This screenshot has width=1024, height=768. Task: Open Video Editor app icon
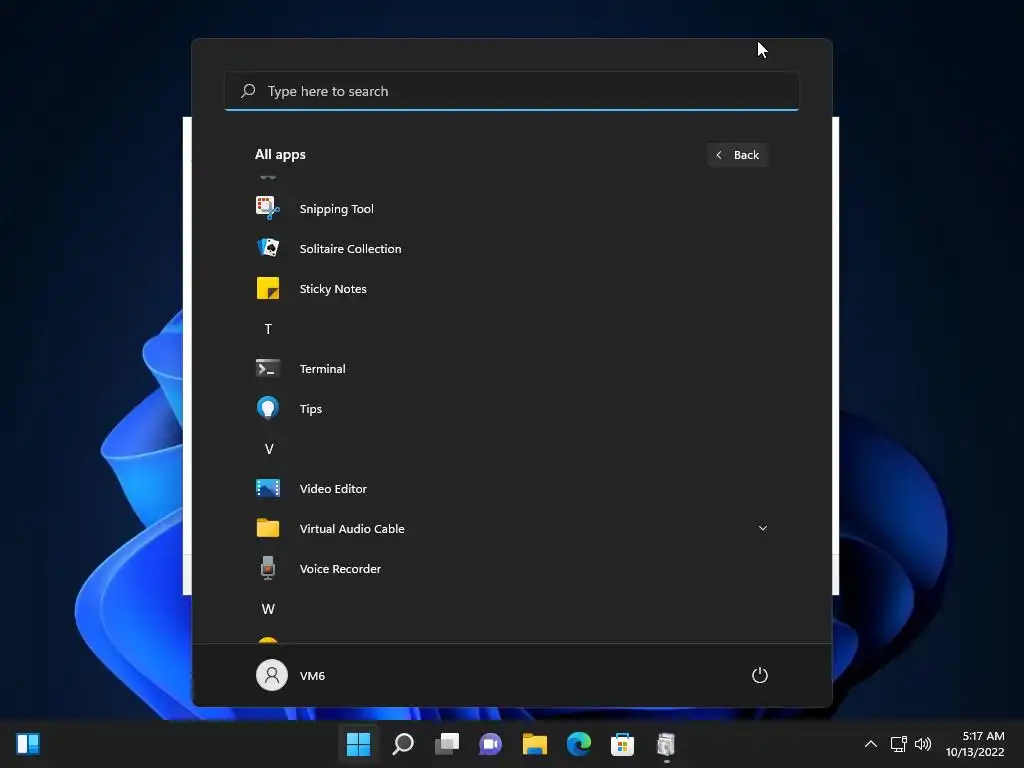coord(268,488)
